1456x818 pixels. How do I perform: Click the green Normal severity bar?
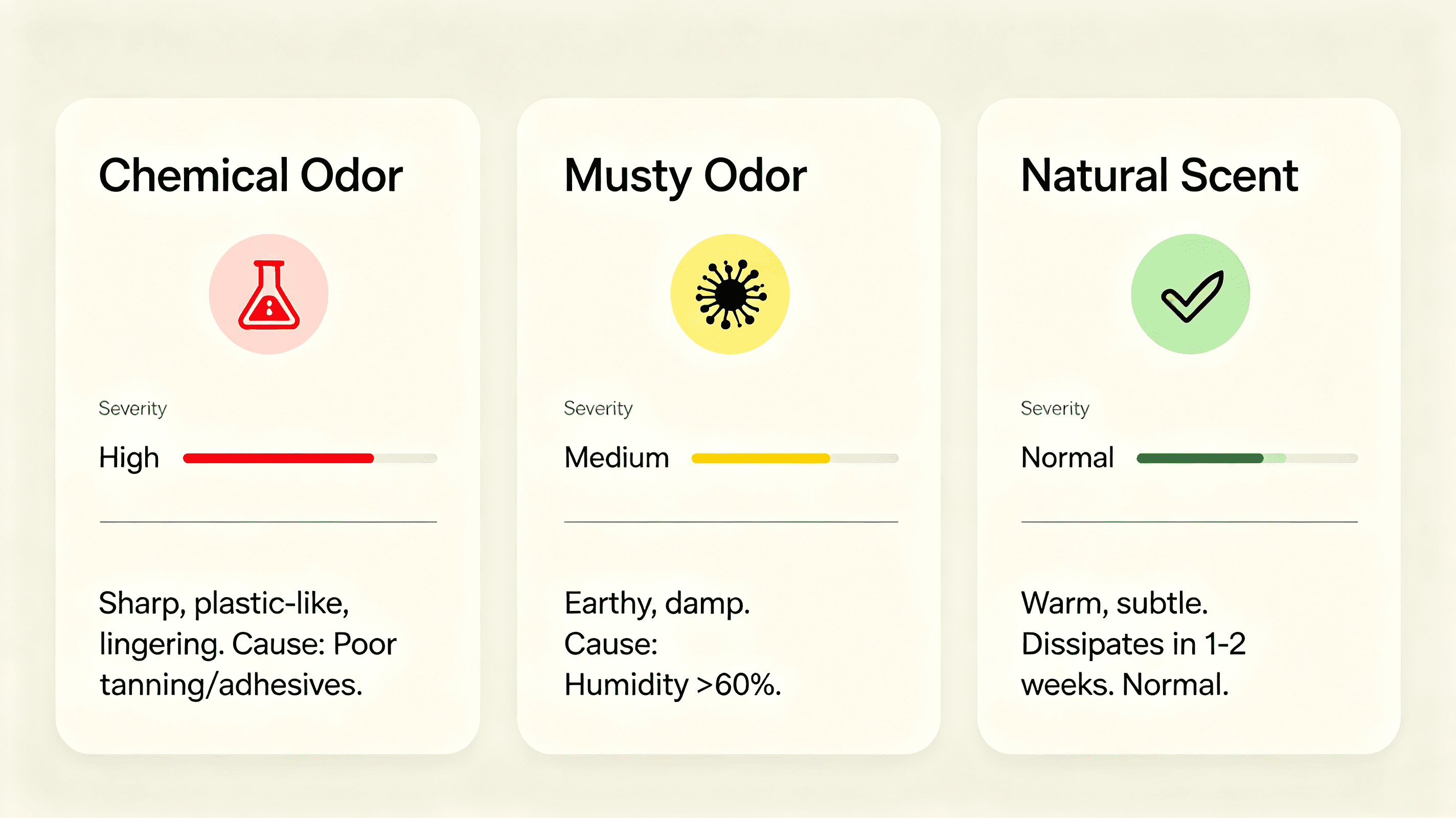(1247, 458)
